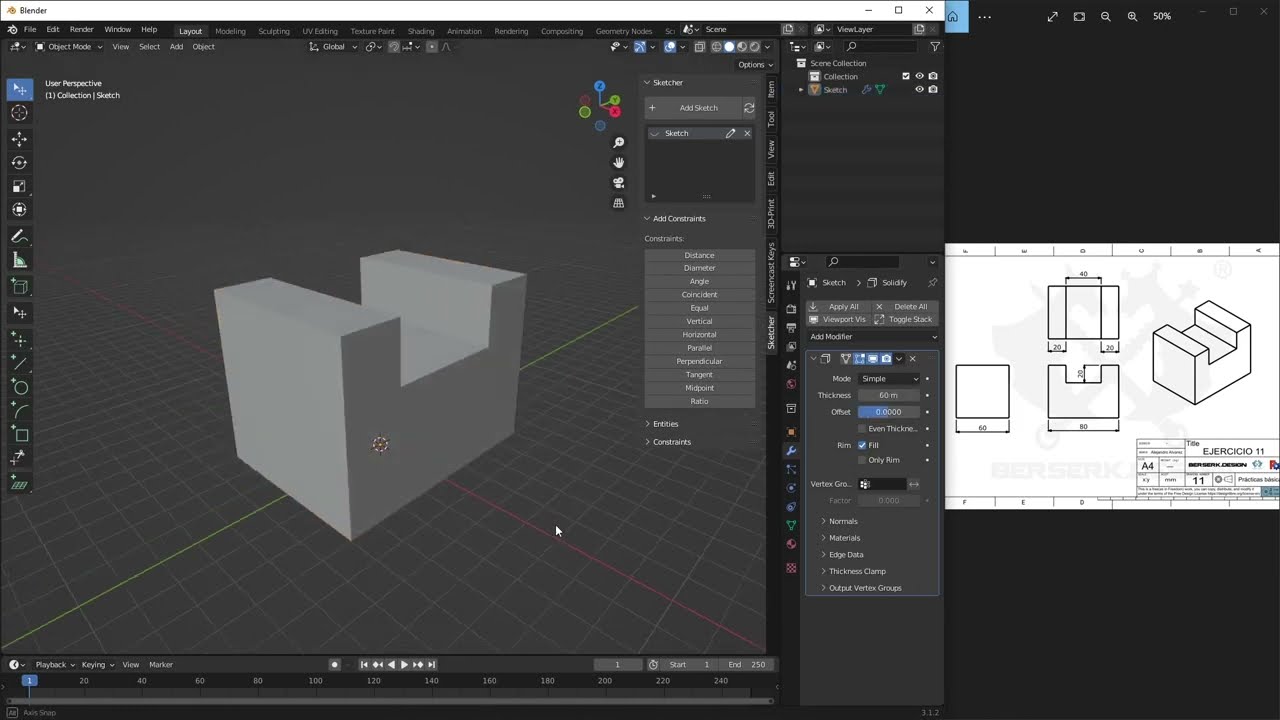Expand the Entities panel in Sketcher

[663, 424]
